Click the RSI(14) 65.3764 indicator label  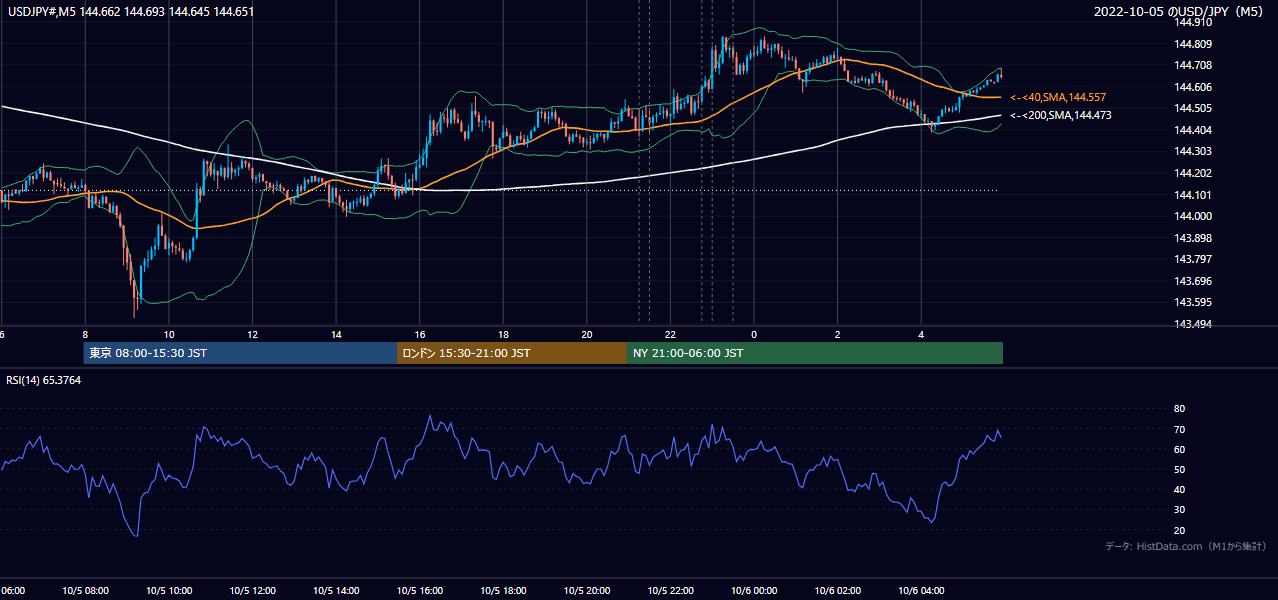[44, 380]
